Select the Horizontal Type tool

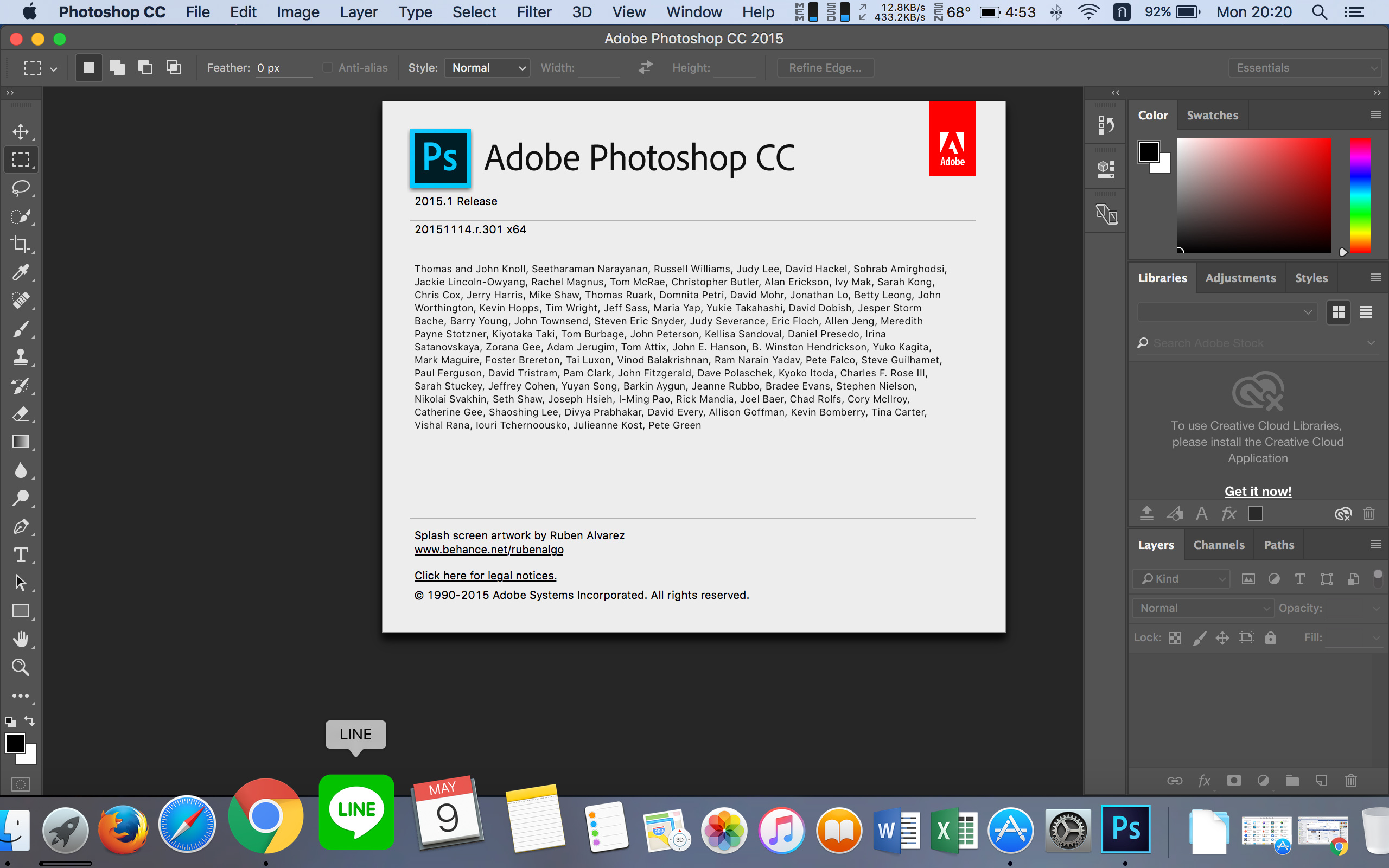click(21, 554)
